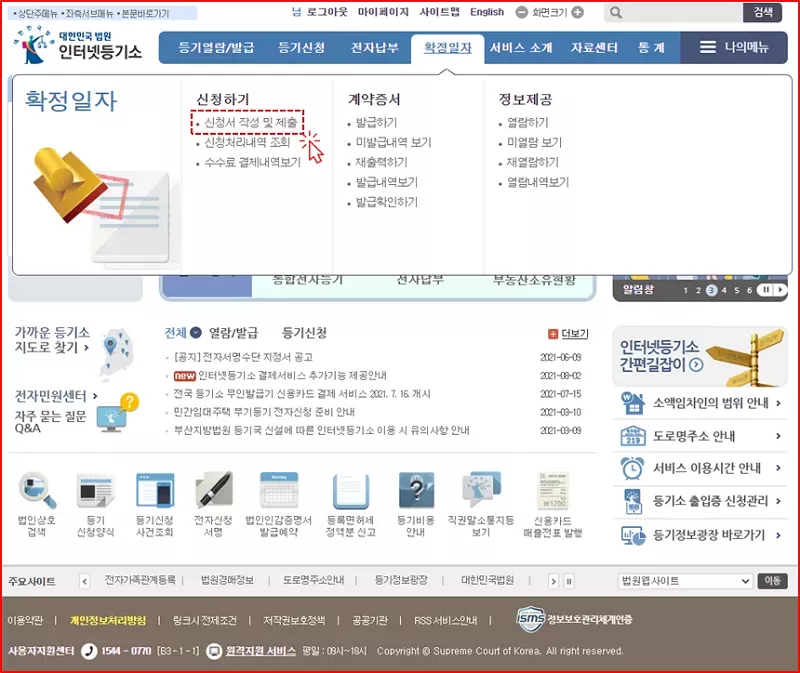Viewport: 800px width, 673px height.
Task: Click the 이동 button
Action: tap(772, 581)
